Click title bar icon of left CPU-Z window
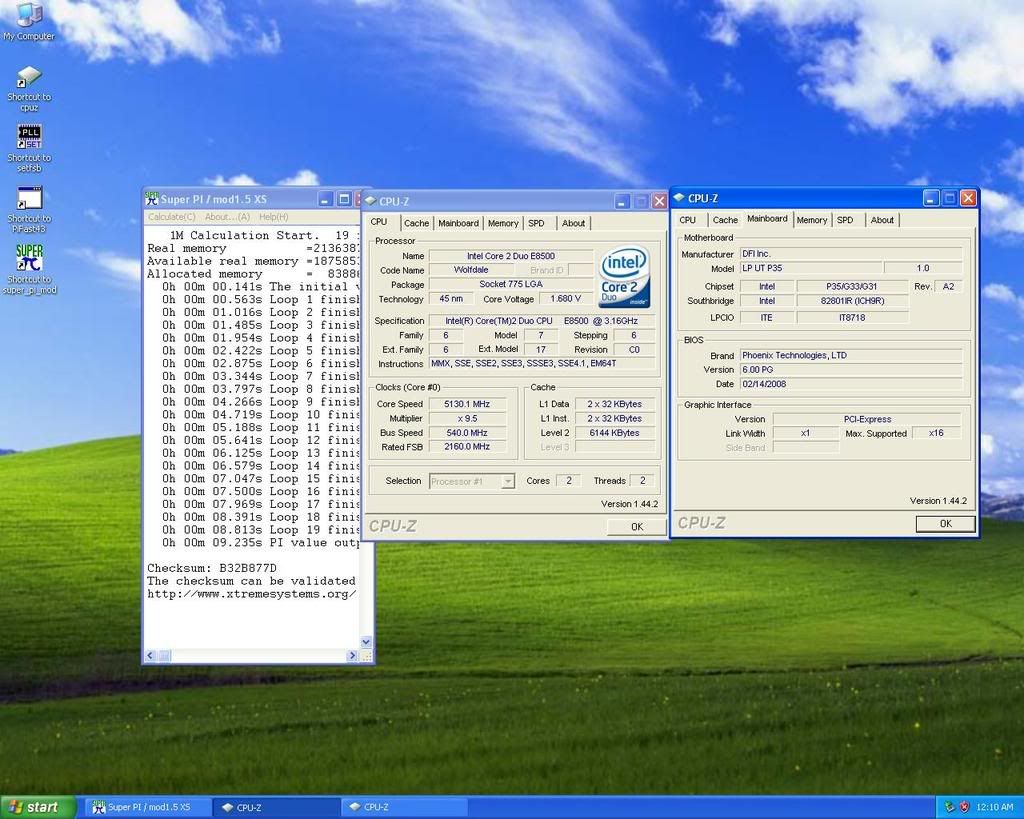The width and height of the screenshot is (1024, 819). pos(370,201)
